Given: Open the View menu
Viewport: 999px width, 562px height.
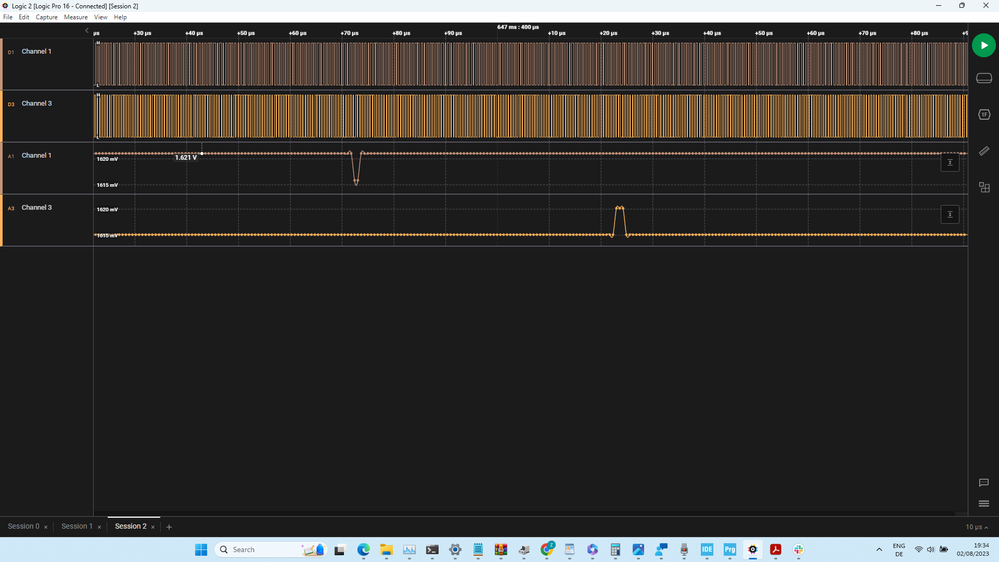Looking at the screenshot, I should coord(101,17).
